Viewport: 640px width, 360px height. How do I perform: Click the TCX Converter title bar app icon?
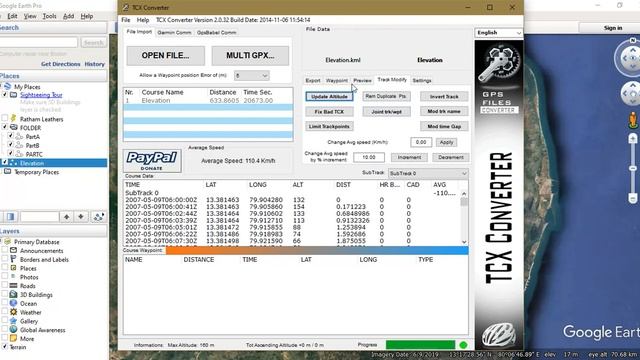point(126,7)
